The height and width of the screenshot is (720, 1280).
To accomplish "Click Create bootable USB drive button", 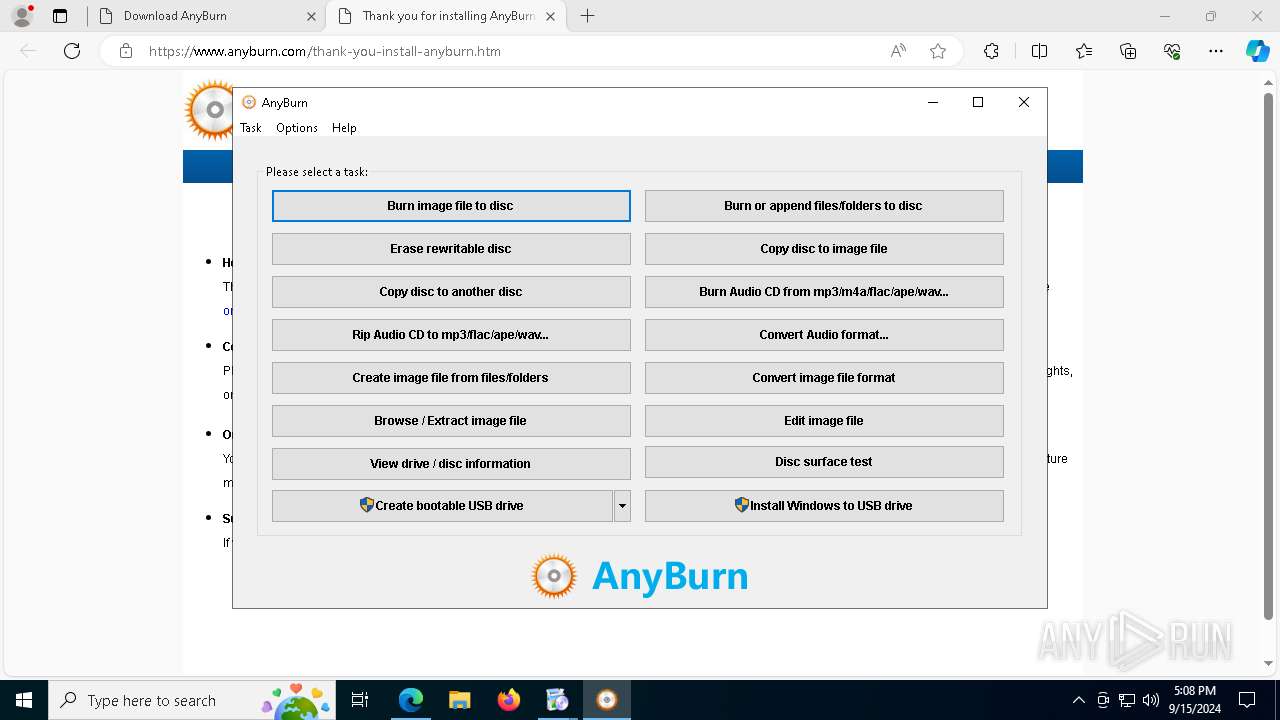I will 442,506.
